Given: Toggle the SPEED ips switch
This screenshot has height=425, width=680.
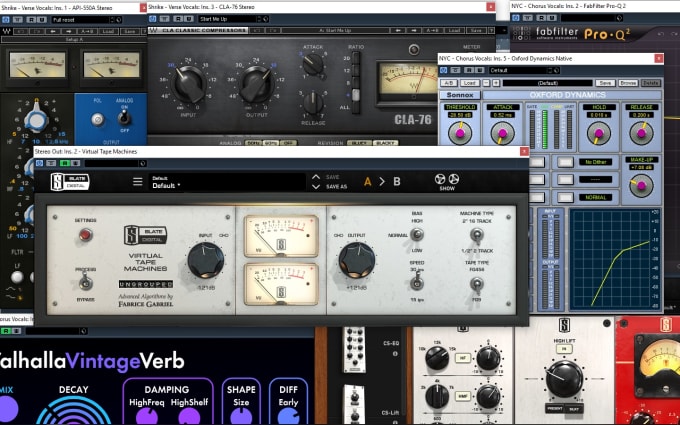Looking at the screenshot, I should 417,281.
